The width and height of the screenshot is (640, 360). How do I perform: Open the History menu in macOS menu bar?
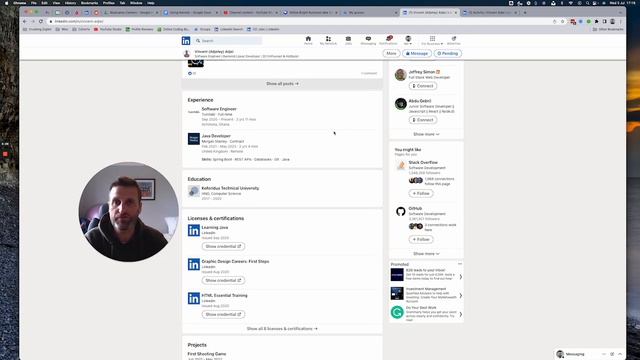coord(70,3)
